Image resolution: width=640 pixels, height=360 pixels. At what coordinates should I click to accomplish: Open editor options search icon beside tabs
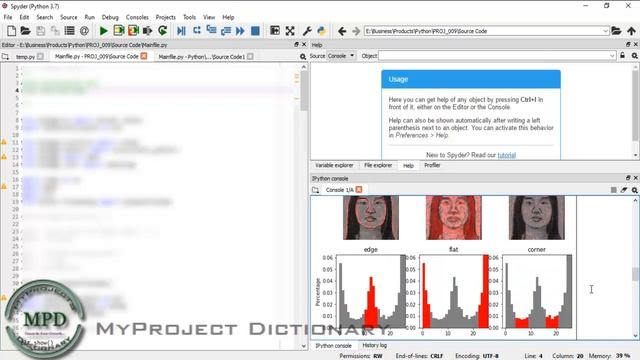pyautogui.click(x=303, y=57)
